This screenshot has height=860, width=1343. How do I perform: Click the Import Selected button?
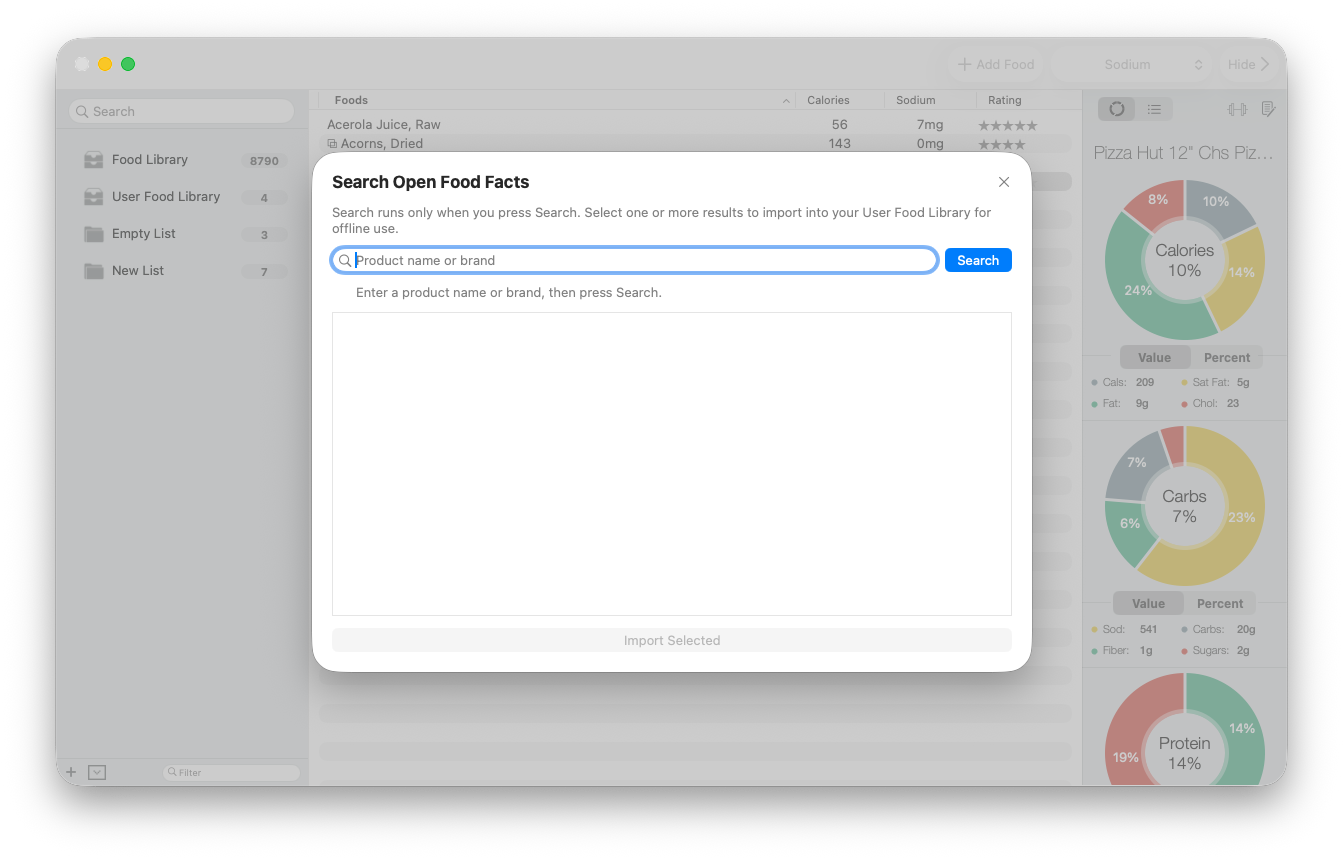pos(672,640)
